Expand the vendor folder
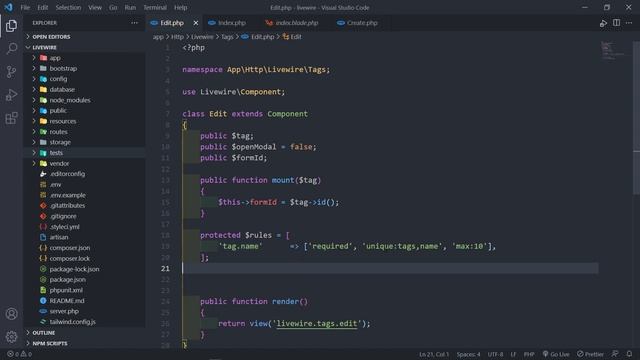 coord(85,163)
